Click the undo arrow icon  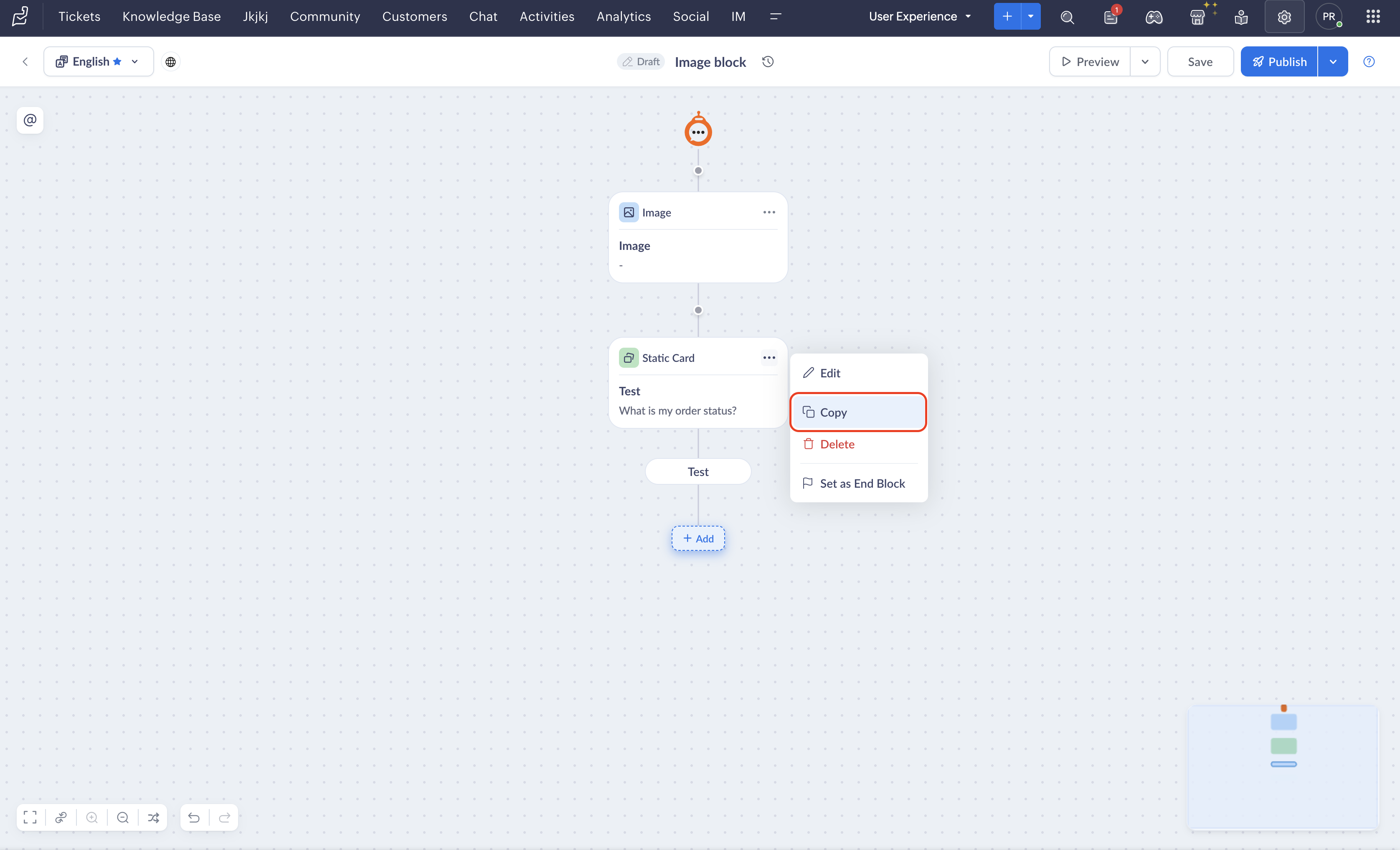[194, 817]
